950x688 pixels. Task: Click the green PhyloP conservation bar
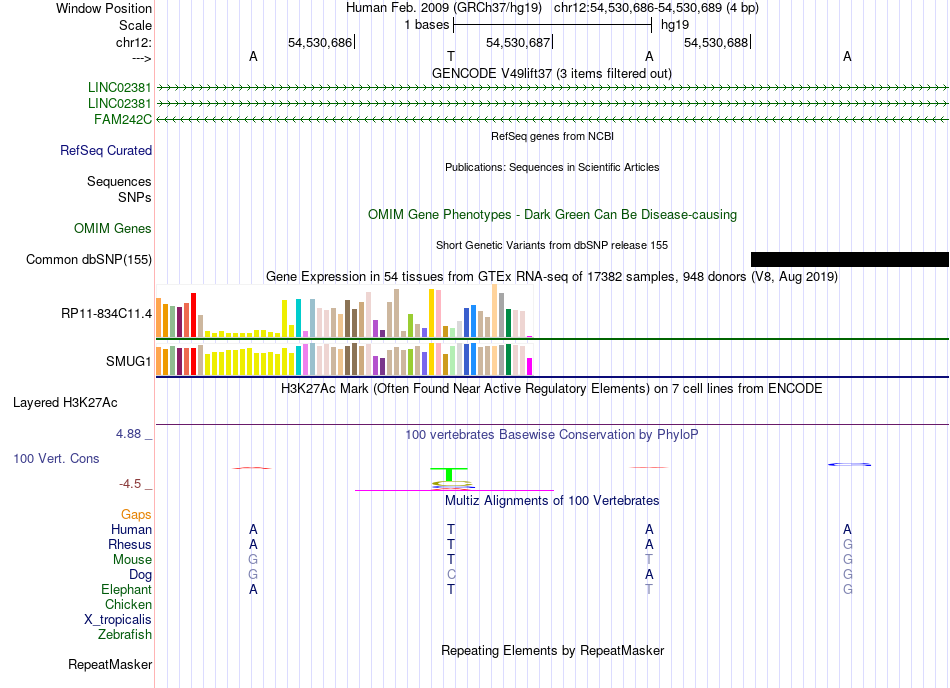point(449,474)
